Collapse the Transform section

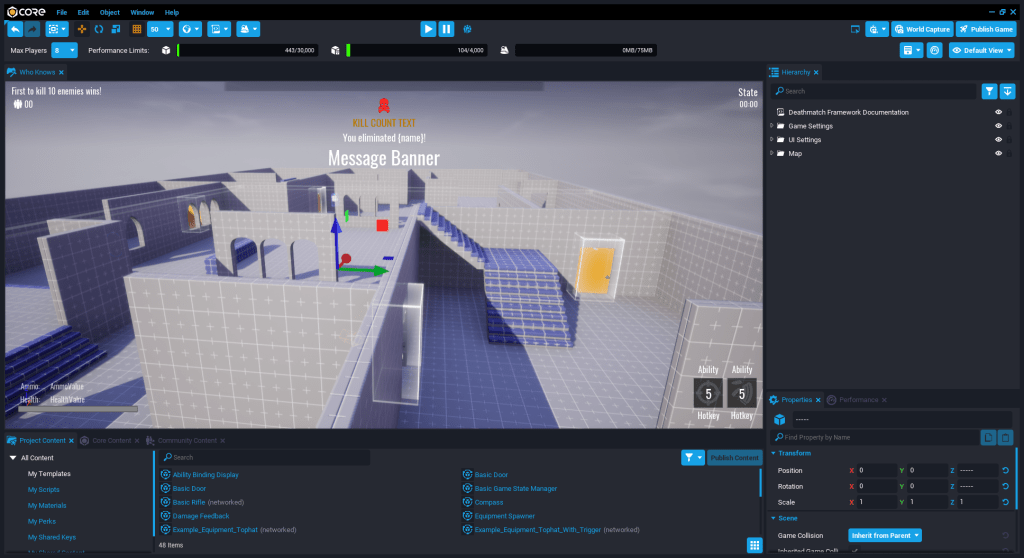pos(772,453)
